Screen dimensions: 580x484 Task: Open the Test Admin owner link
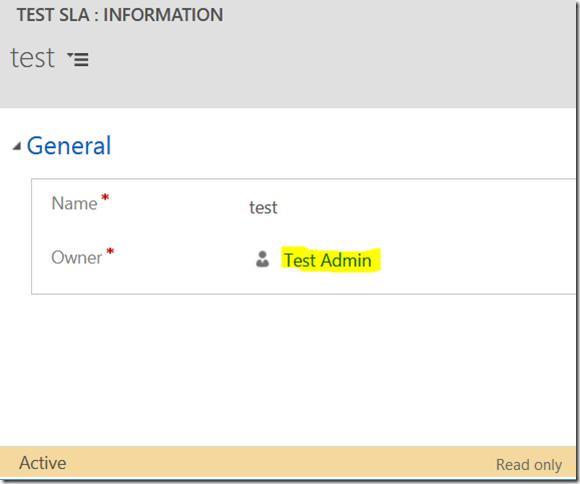[x=328, y=260]
